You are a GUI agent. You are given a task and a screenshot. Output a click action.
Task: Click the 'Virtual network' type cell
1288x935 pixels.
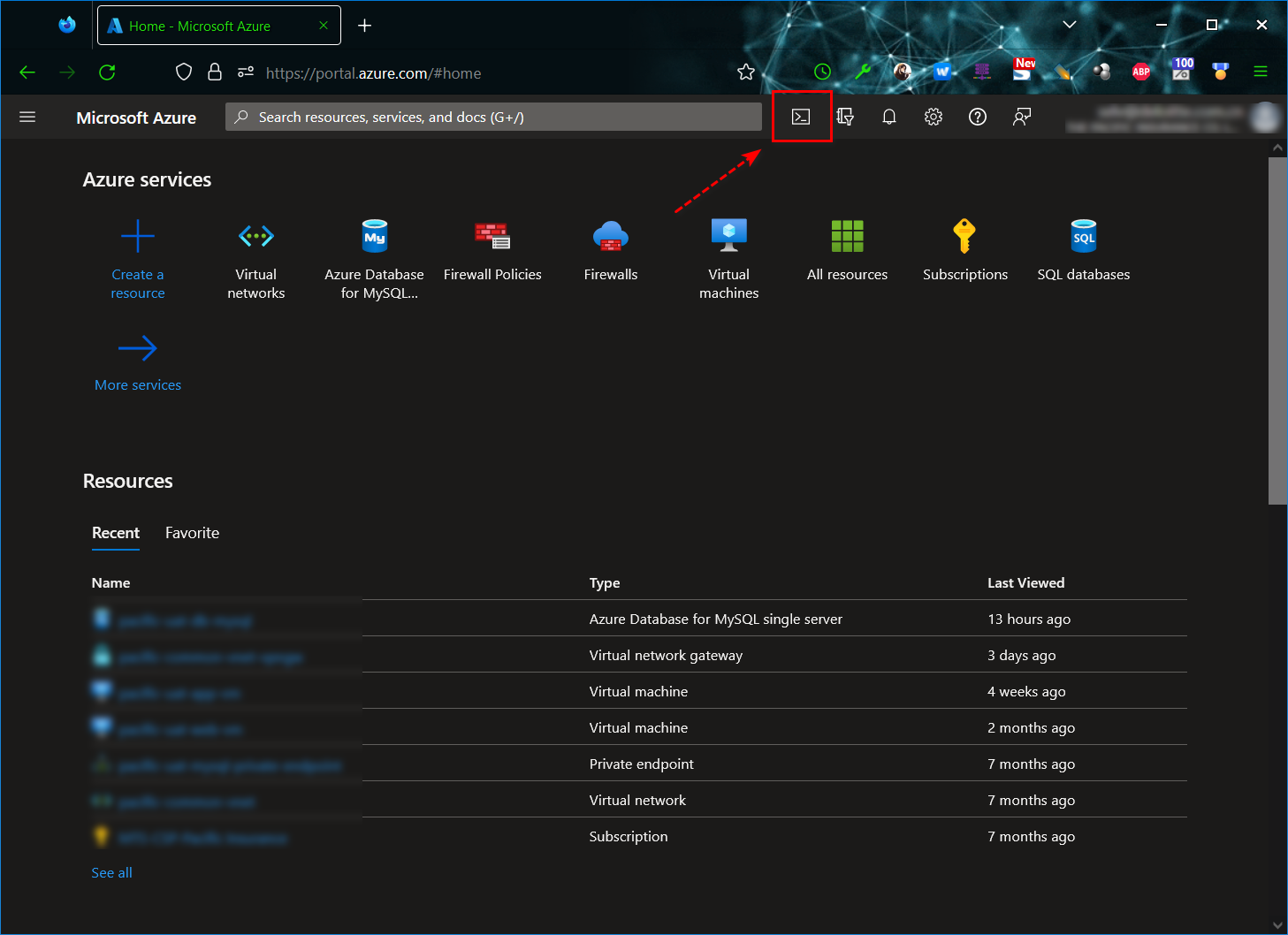click(x=637, y=801)
